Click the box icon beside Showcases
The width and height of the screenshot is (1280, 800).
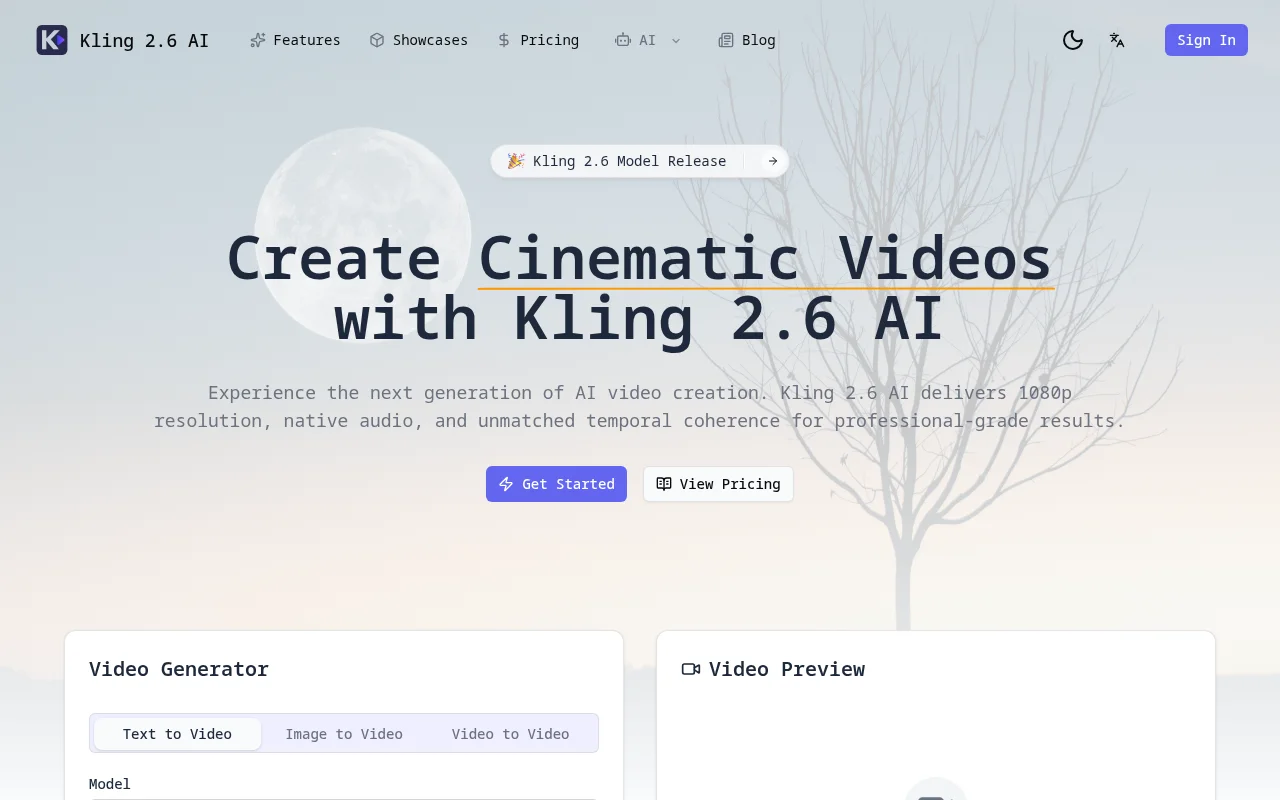click(378, 40)
